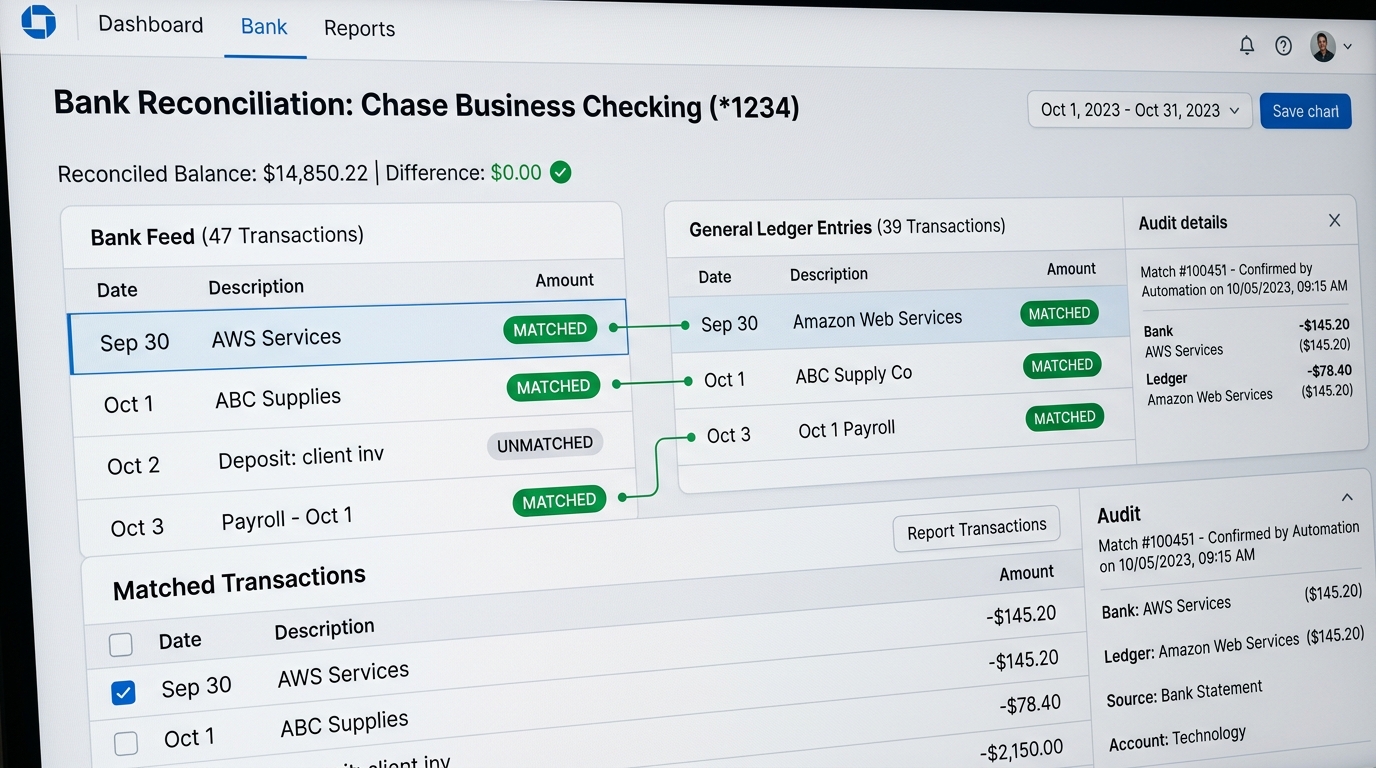Toggle the select-all checkbox in Matched Transactions
Viewport: 1376px width, 768px height.
point(120,645)
